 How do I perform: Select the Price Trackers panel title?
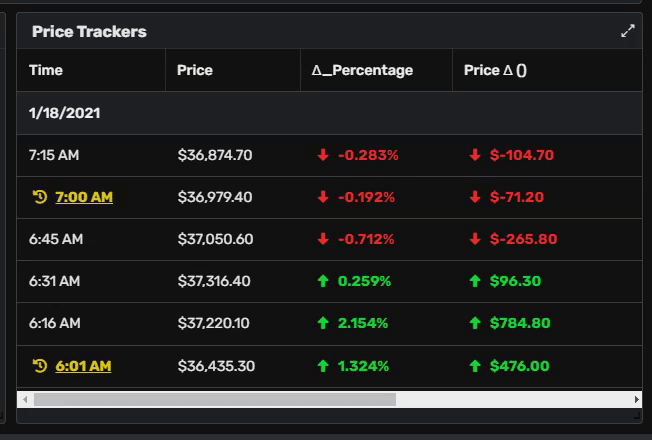89,32
